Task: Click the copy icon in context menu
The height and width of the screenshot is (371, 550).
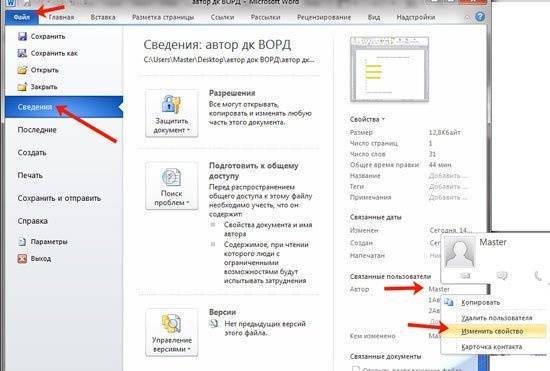Action: 449,302
